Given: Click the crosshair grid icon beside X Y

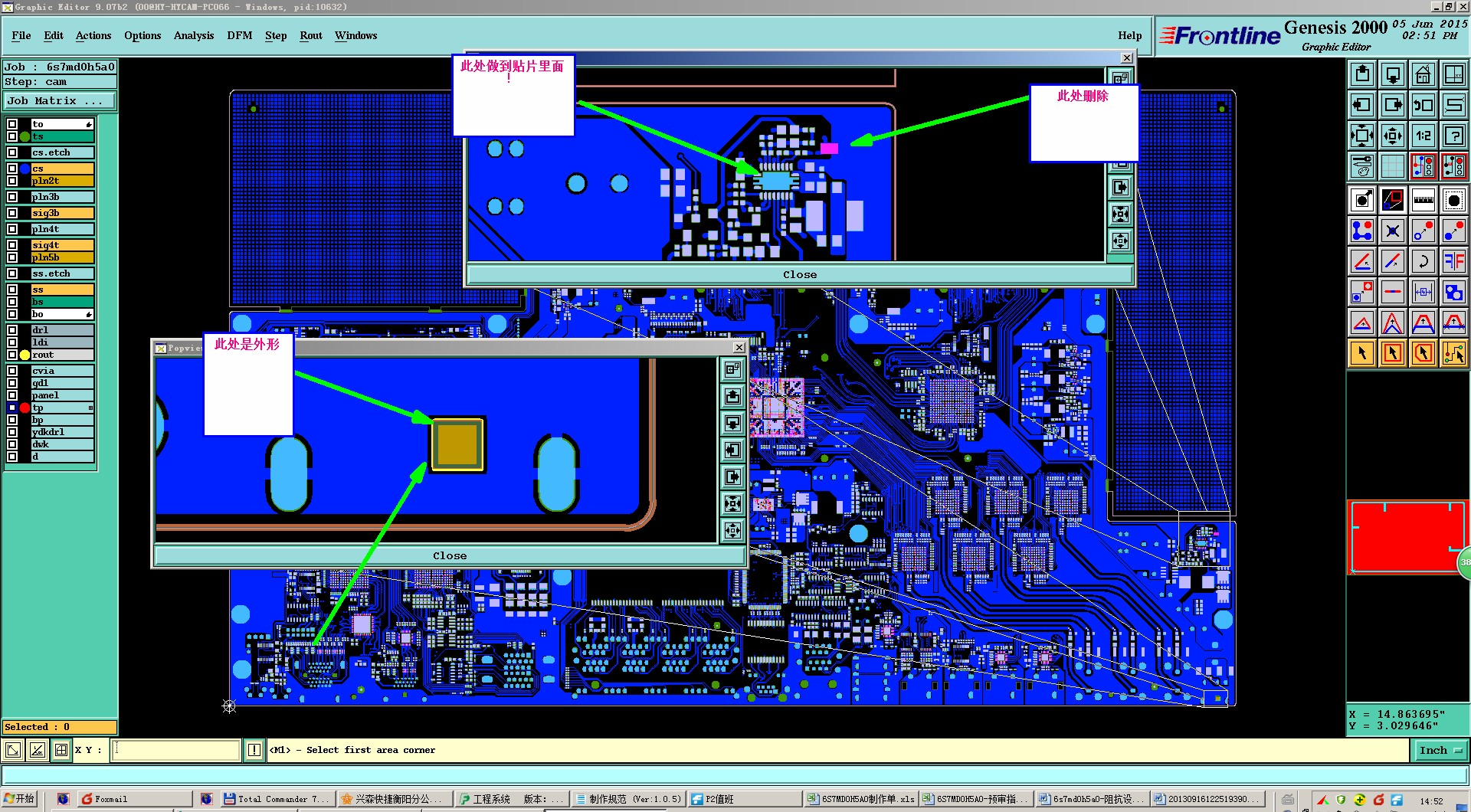Looking at the screenshot, I should (61, 751).
